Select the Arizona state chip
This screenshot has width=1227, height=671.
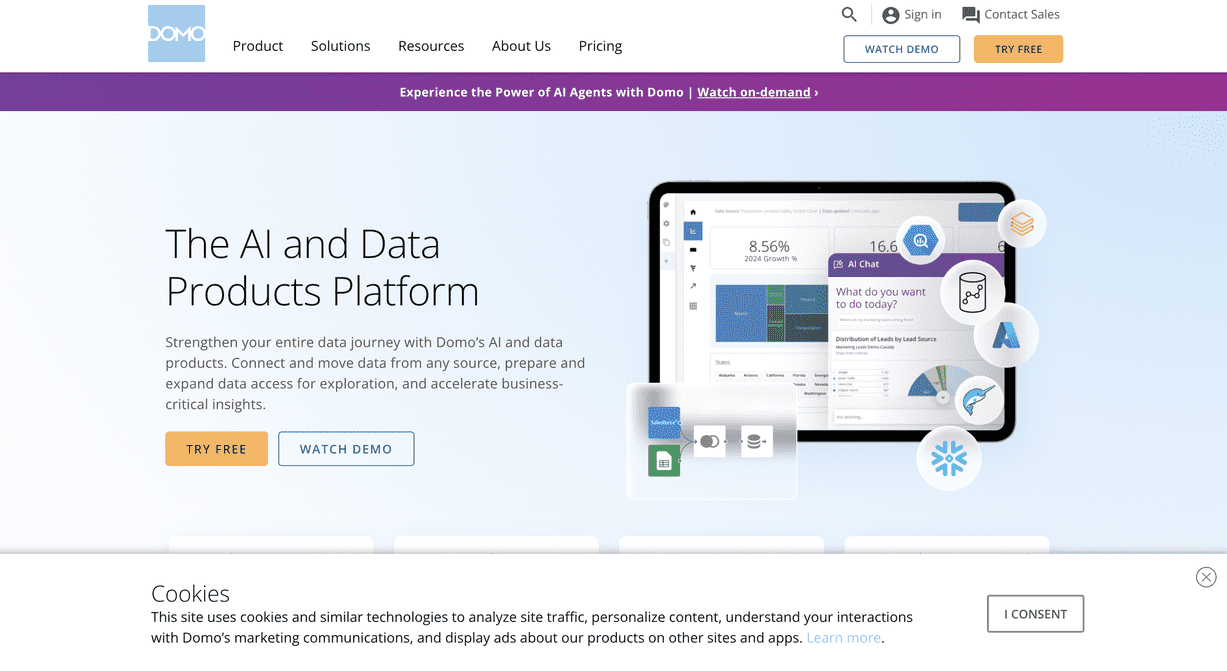pos(751,375)
